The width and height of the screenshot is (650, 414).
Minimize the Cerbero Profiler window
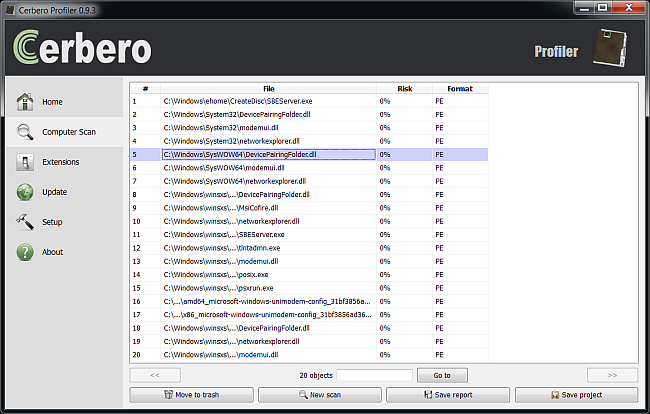(585, 8)
